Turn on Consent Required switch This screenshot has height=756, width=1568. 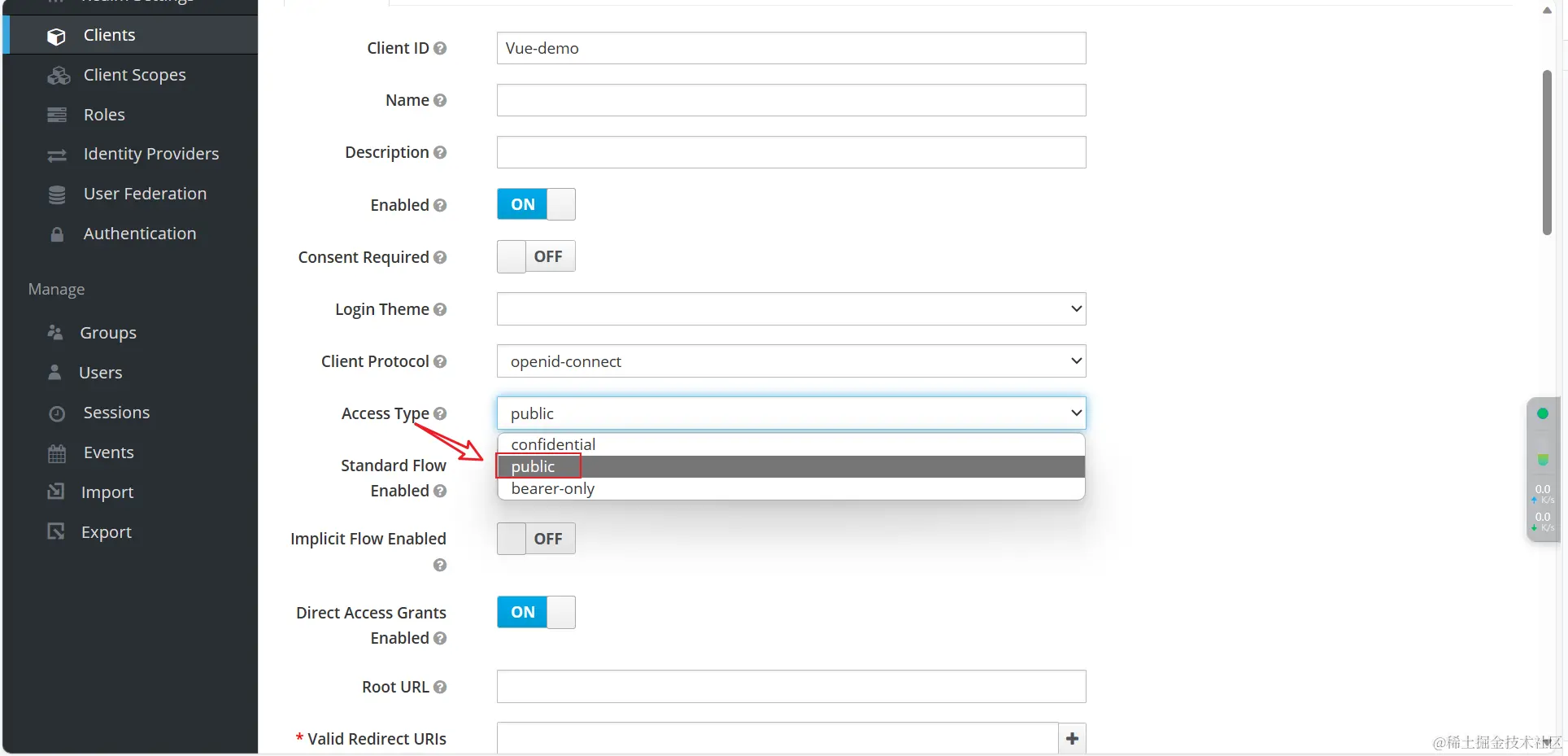coord(536,256)
